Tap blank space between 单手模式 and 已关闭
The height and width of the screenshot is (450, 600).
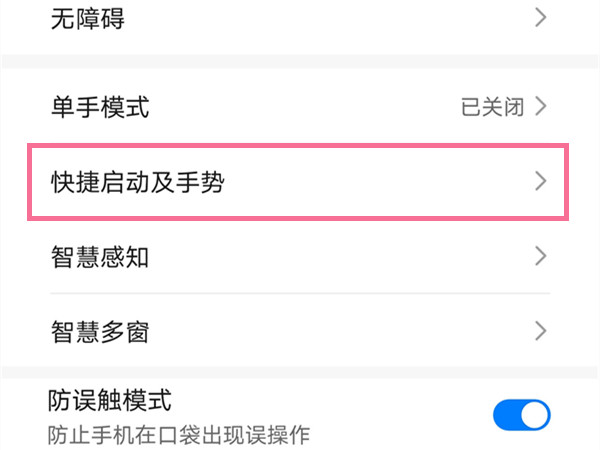tap(300, 107)
